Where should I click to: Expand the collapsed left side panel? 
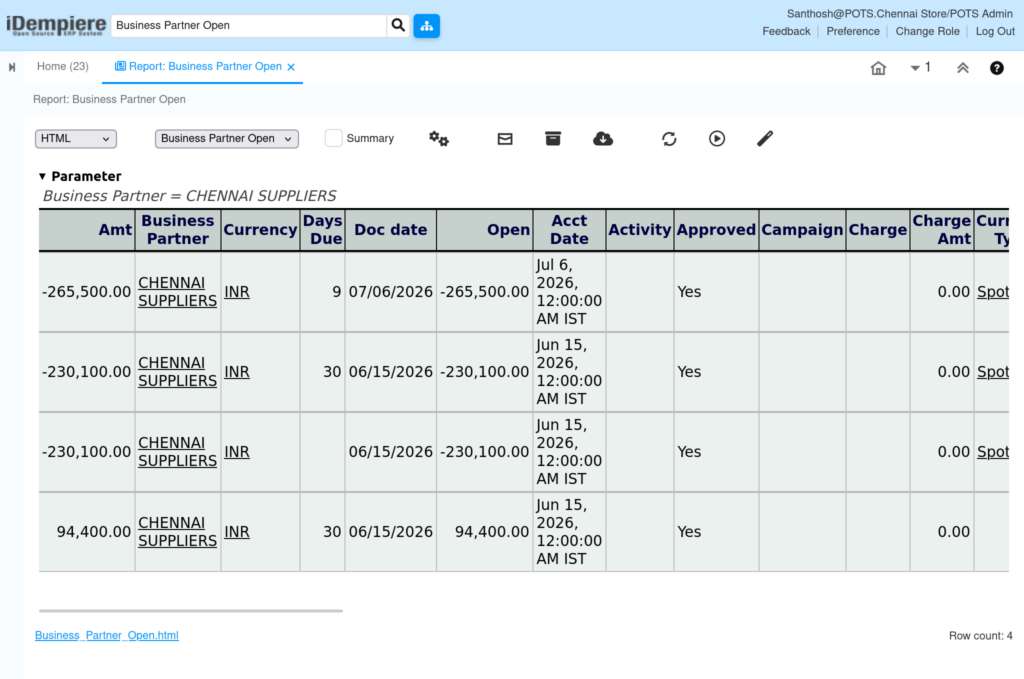tap(12, 67)
